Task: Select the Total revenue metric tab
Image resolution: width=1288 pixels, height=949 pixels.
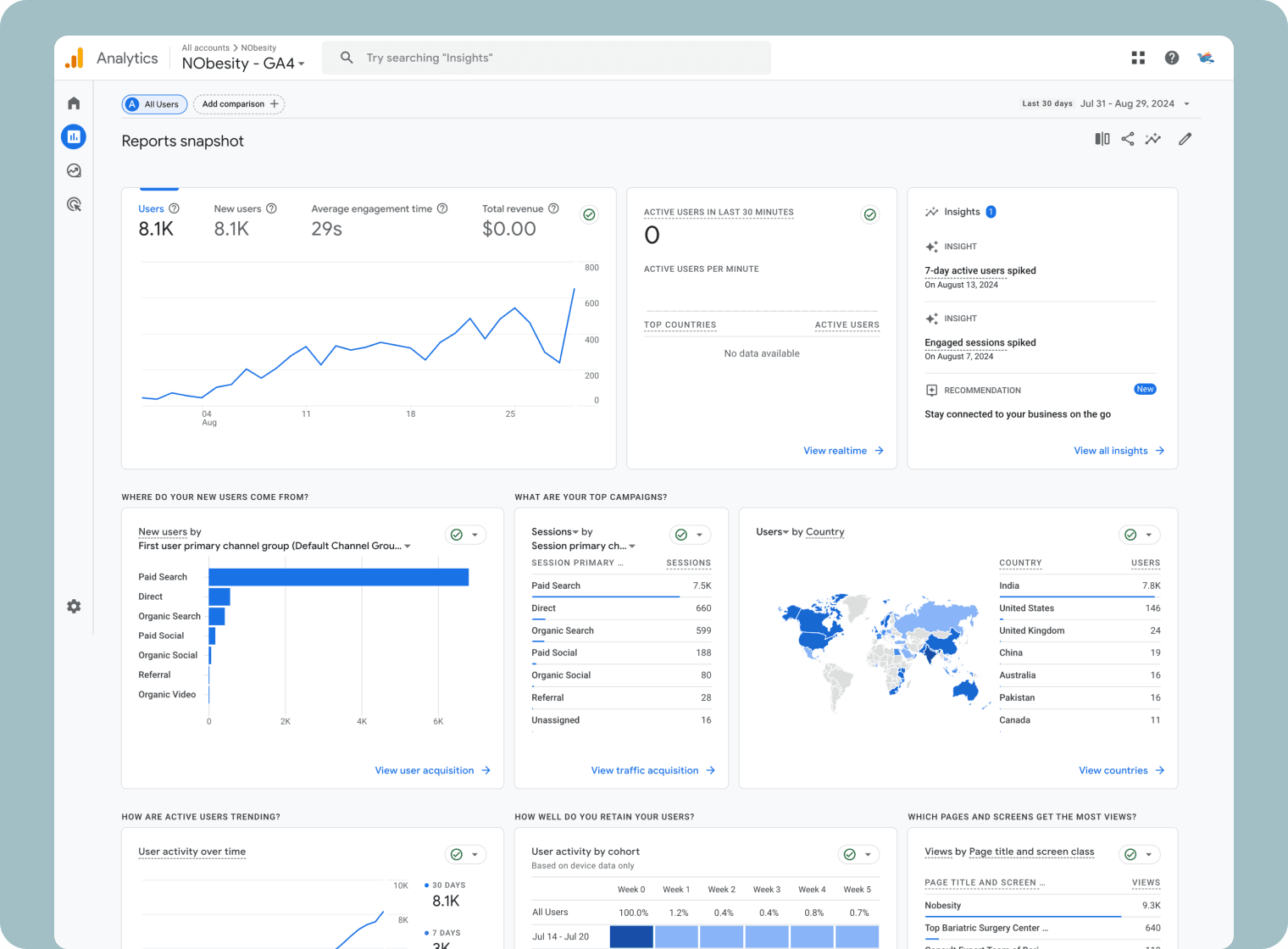Action: (x=520, y=219)
